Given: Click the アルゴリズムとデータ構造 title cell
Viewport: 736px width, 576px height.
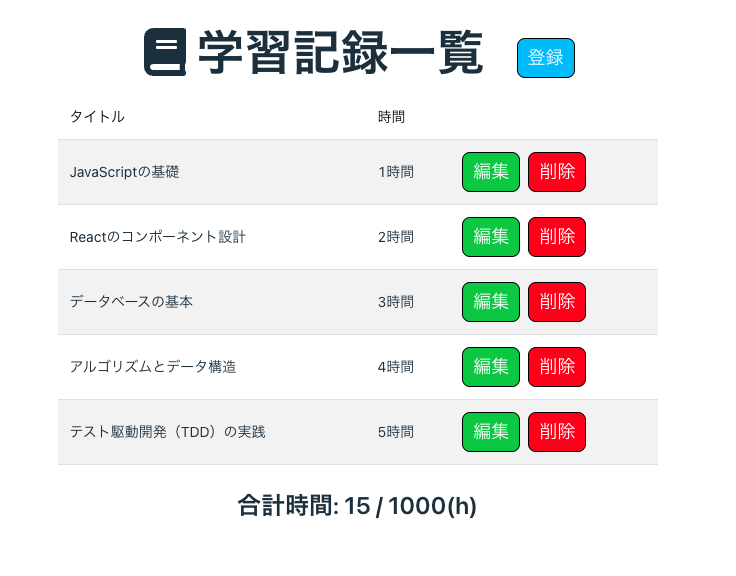Looking at the screenshot, I should (153, 367).
